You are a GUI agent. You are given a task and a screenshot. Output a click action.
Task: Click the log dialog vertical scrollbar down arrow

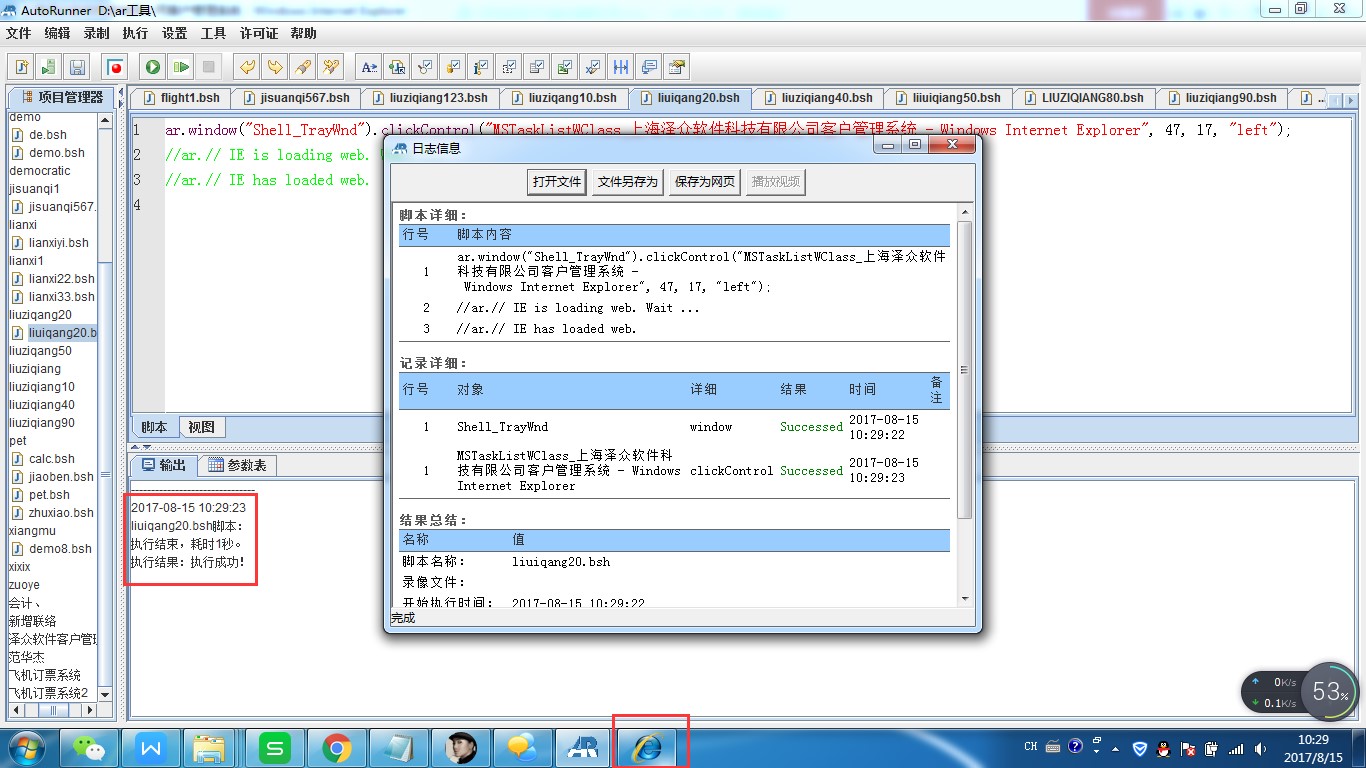pyautogui.click(x=965, y=599)
